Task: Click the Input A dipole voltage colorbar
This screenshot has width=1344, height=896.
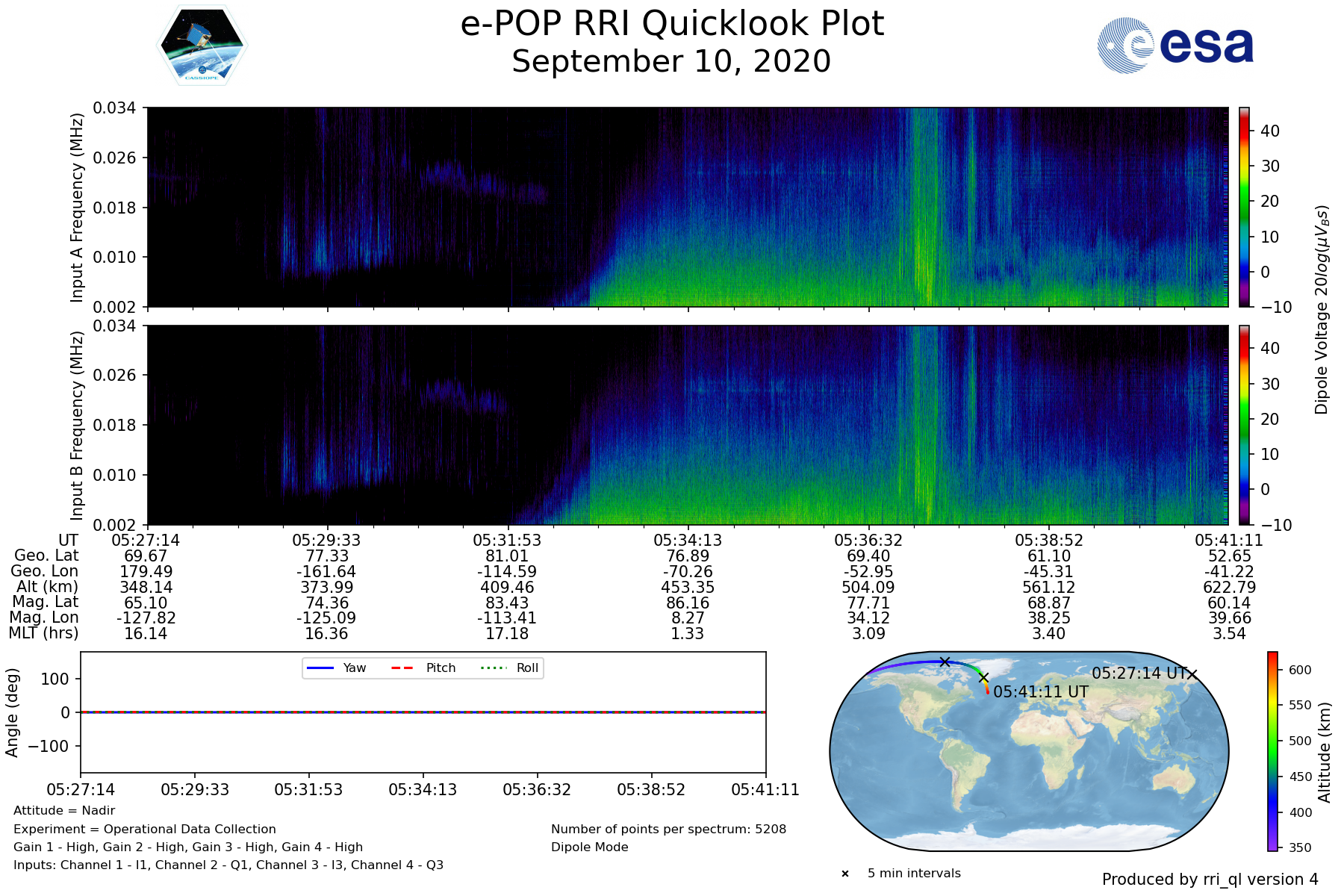Action: click(x=1244, y=207)
